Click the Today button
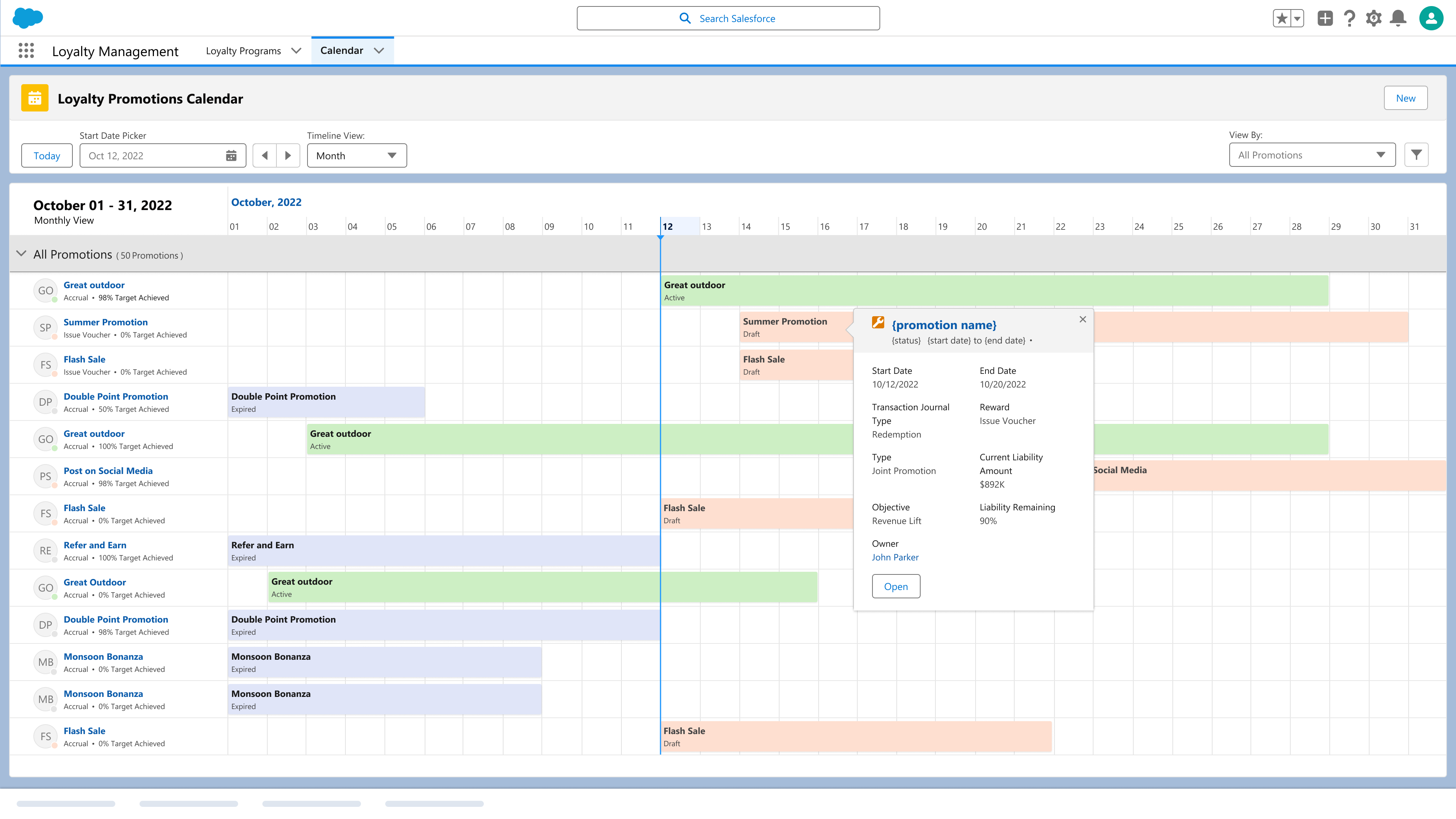The image size is (1456, 819). (47, 155)
